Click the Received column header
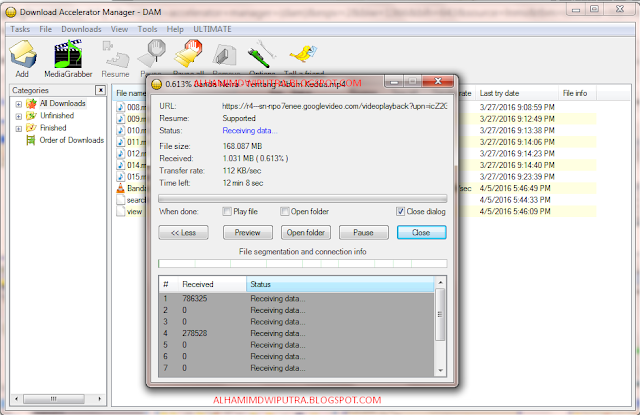This screenshot has width=640, height=415. click(x=212, y=284)
